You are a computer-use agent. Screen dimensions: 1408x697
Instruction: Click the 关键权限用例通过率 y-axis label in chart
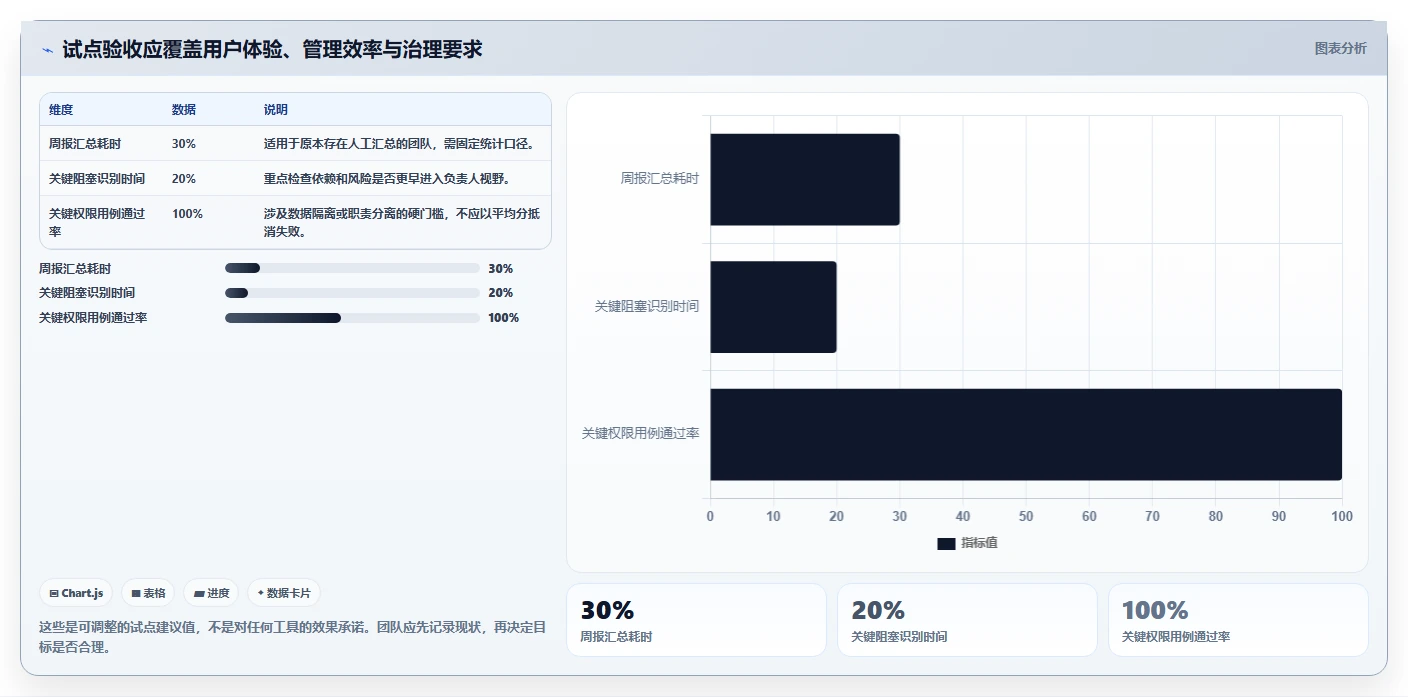(x=641, y=434)
